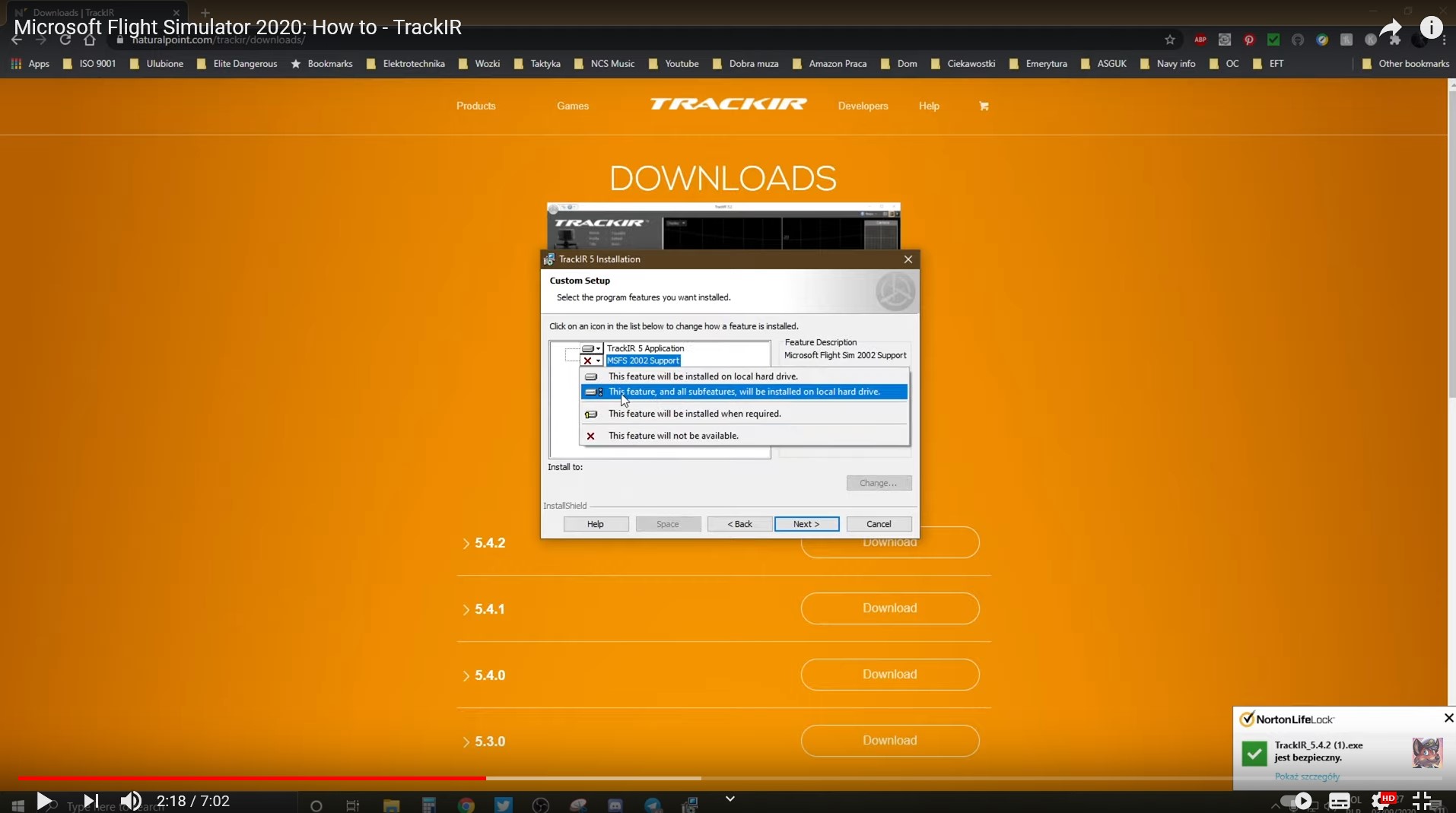Reload the browser page

tap(65, 40)
